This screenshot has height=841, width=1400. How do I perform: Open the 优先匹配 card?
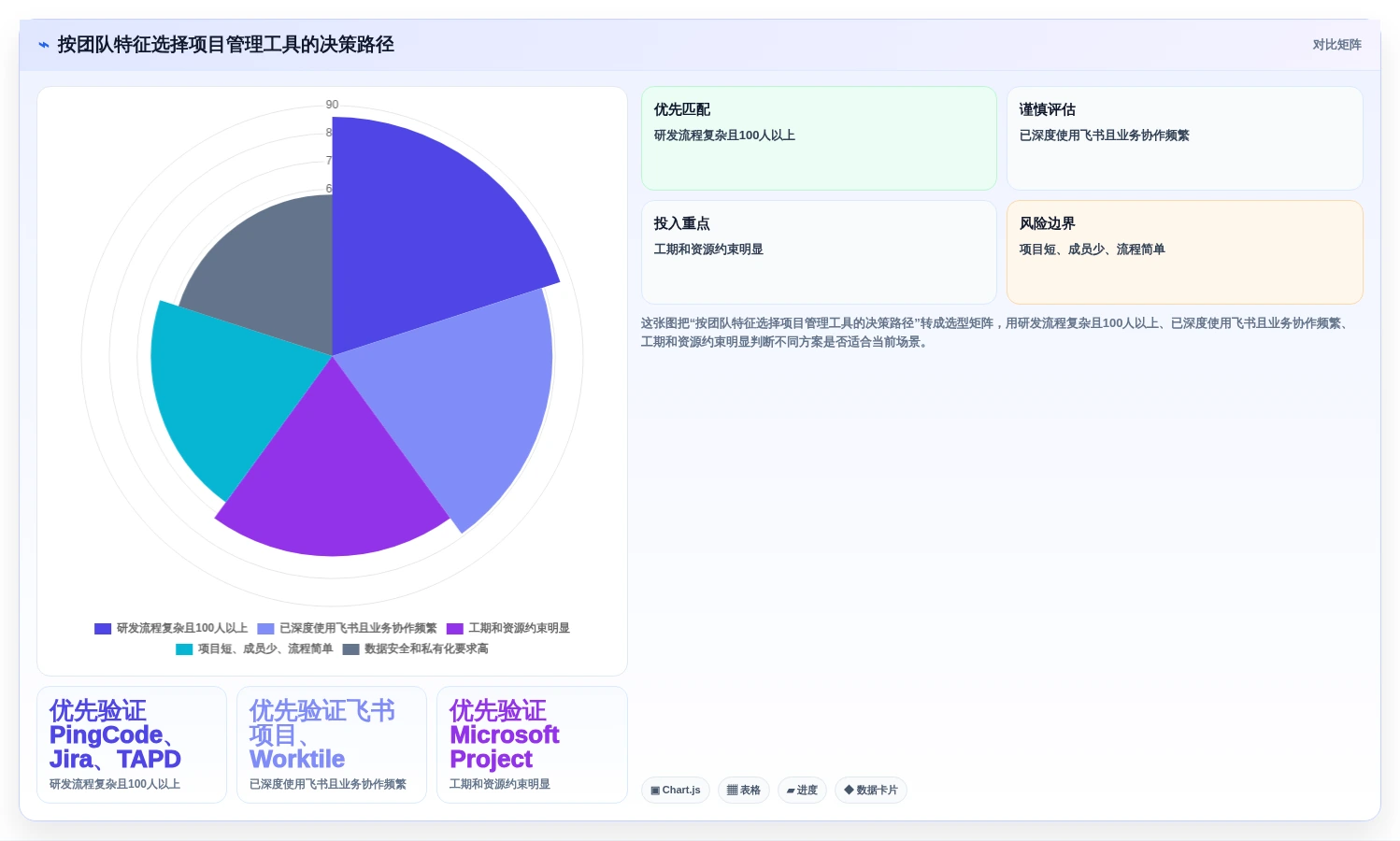(819, 138)
